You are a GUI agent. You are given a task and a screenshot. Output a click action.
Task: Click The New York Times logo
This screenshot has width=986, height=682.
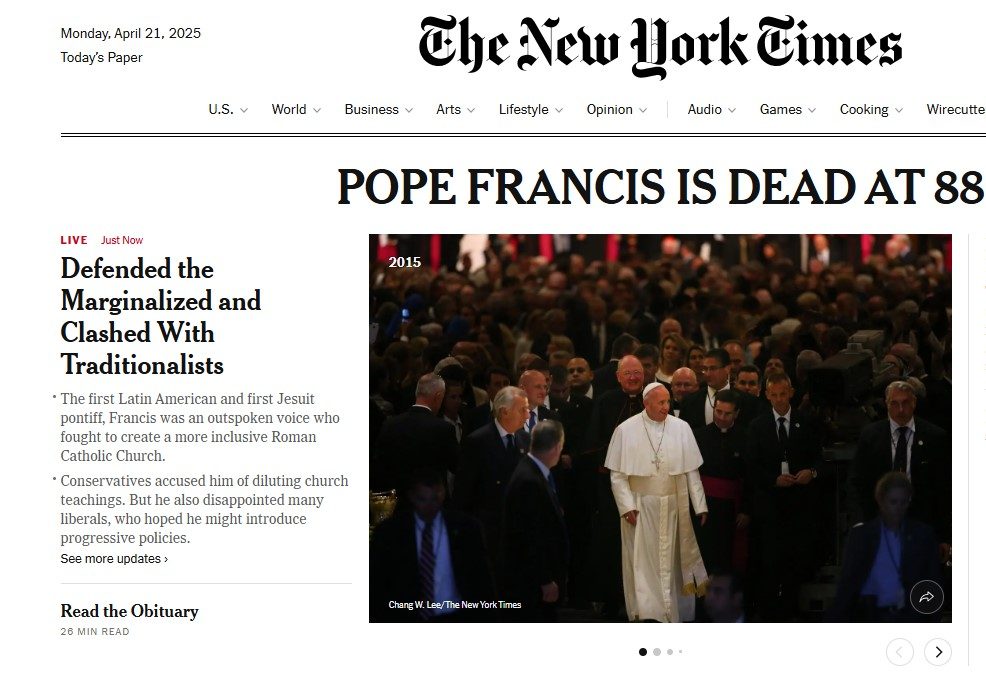tap(660, 47)
